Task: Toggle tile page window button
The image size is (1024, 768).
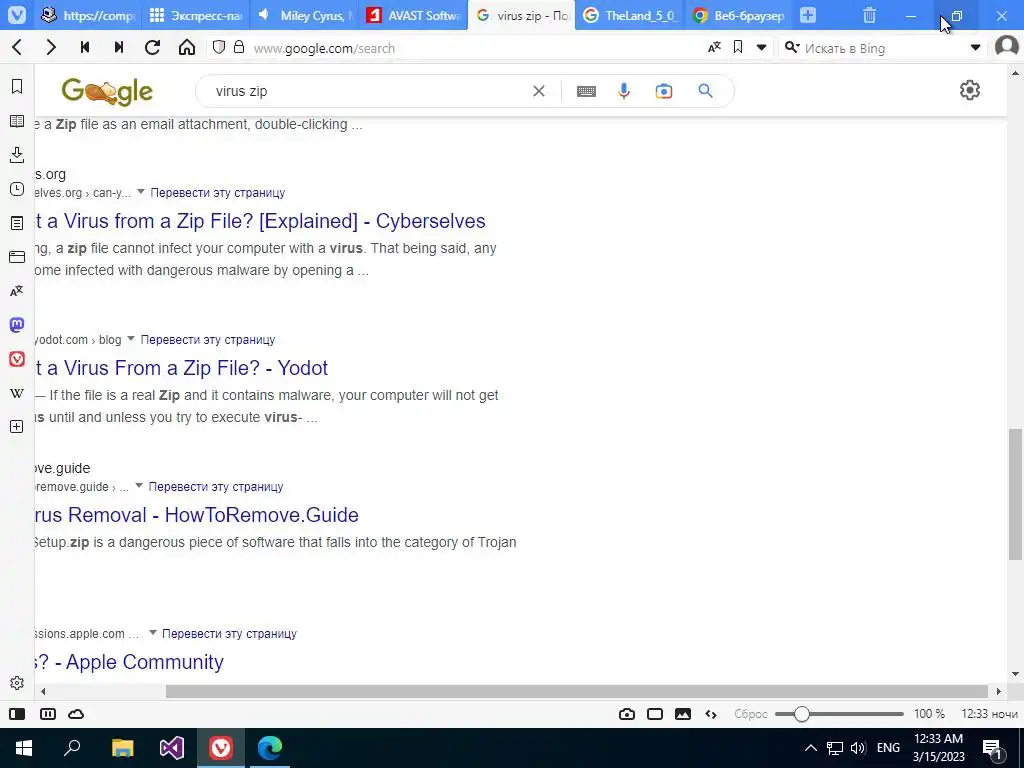Action: [655, 714]
